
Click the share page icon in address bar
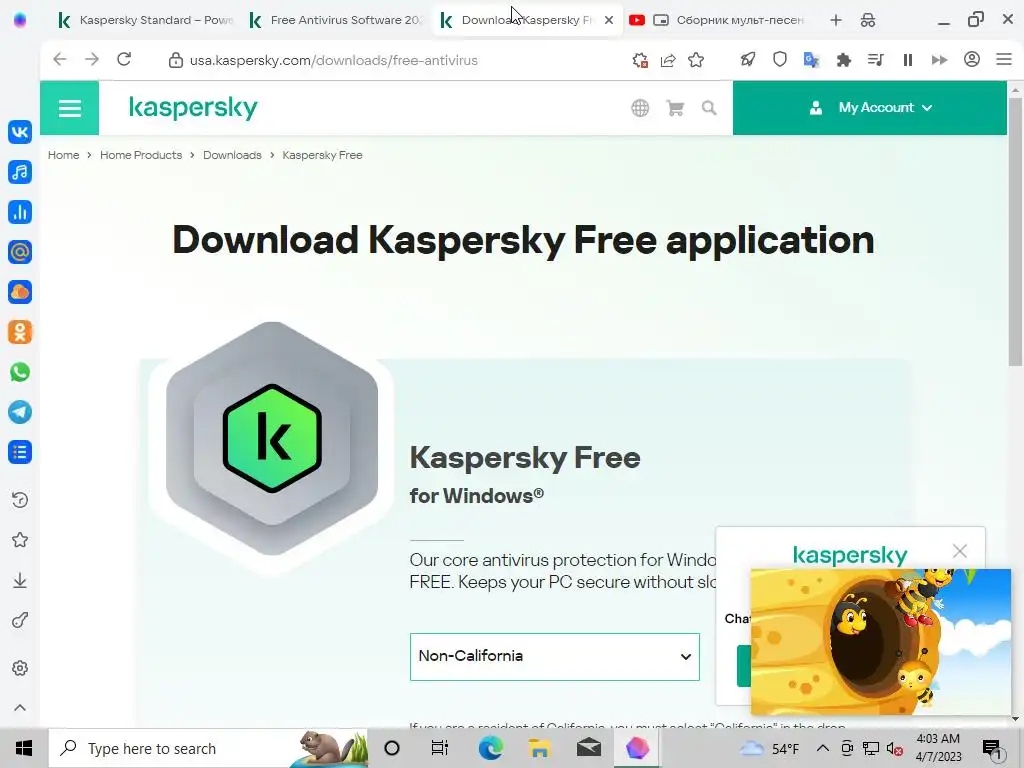pos(668,60)
